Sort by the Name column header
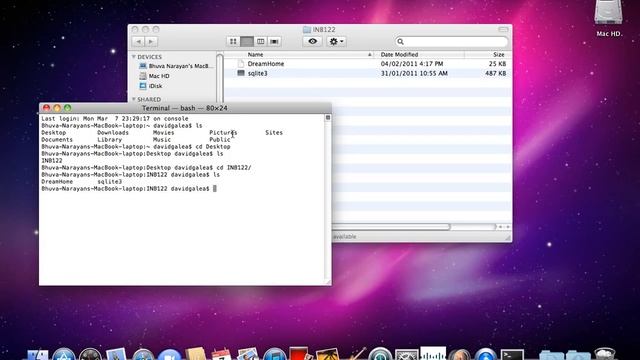Image resolution: width=640 pixels, height=360 pixels. point(299,54)
